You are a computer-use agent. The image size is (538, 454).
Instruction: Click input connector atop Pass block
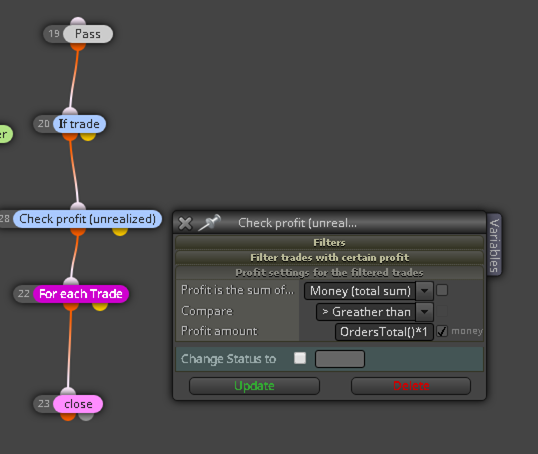click(78, 21)
